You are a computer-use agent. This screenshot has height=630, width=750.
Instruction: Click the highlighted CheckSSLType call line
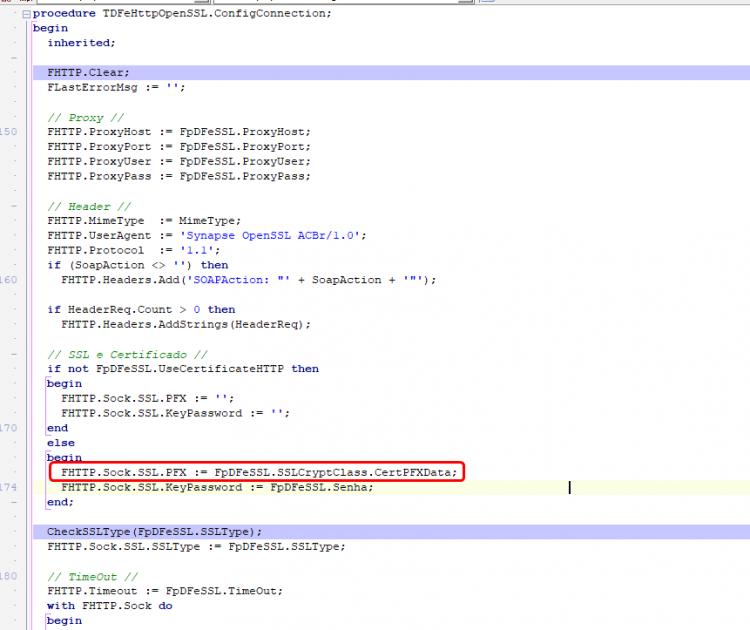391,532
